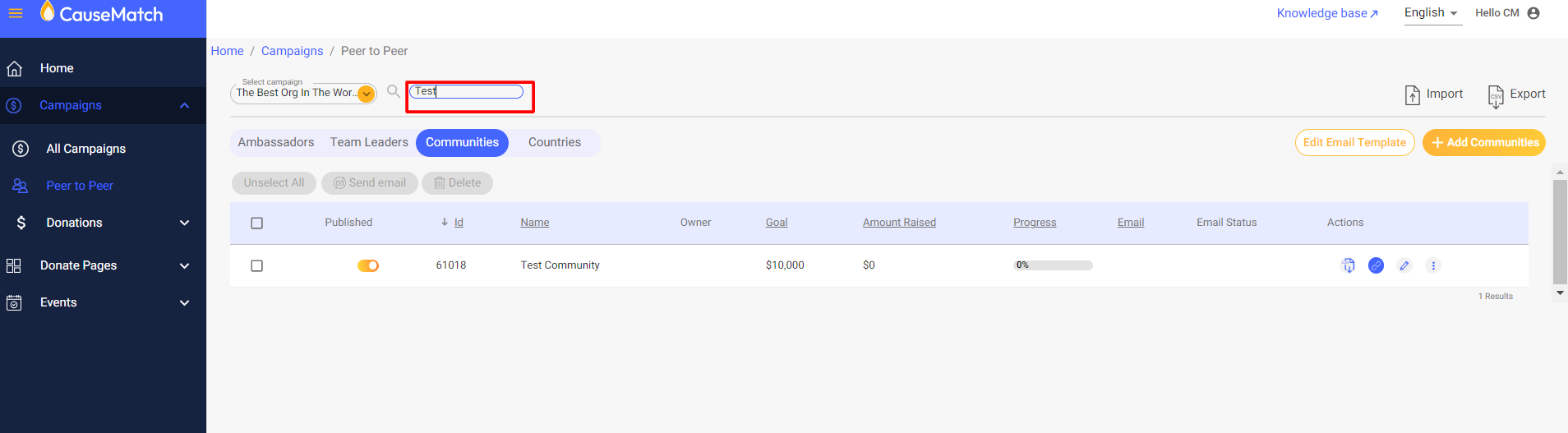Switch to the Ambassadors tab

click(x=276, y=142)
